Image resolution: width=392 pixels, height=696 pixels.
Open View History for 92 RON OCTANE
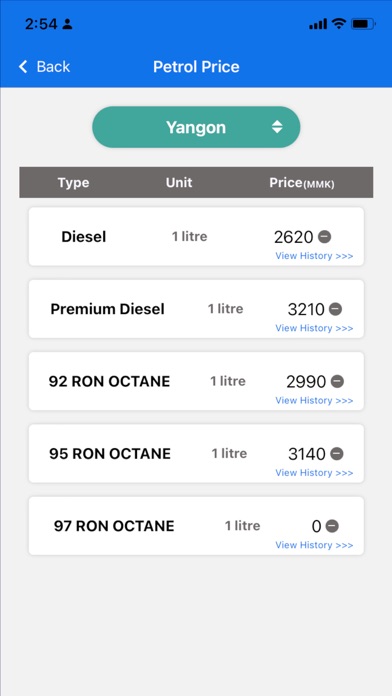(x=314, y=400)
